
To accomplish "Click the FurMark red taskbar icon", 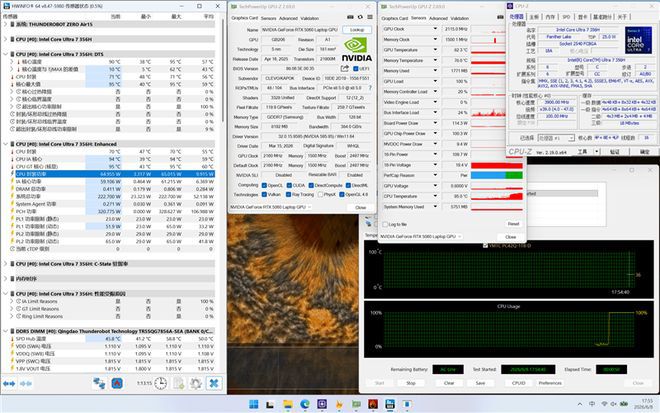I will (373, 404).
